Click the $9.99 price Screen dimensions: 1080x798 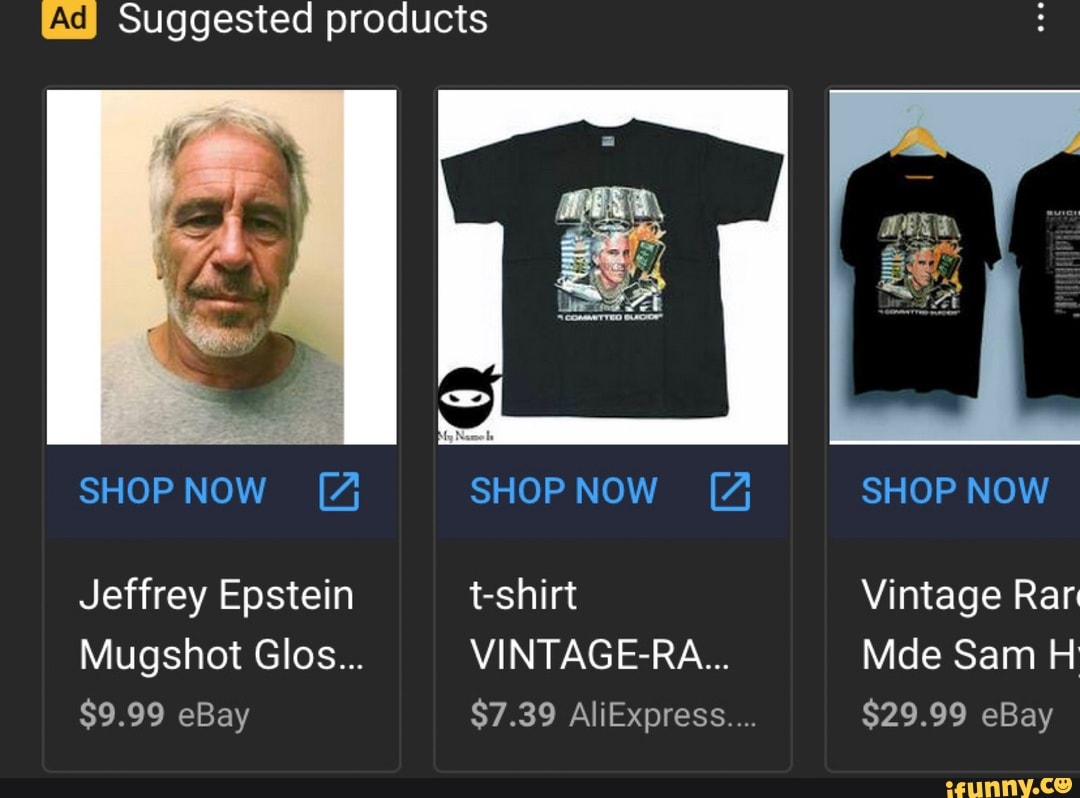coord(122,715)
